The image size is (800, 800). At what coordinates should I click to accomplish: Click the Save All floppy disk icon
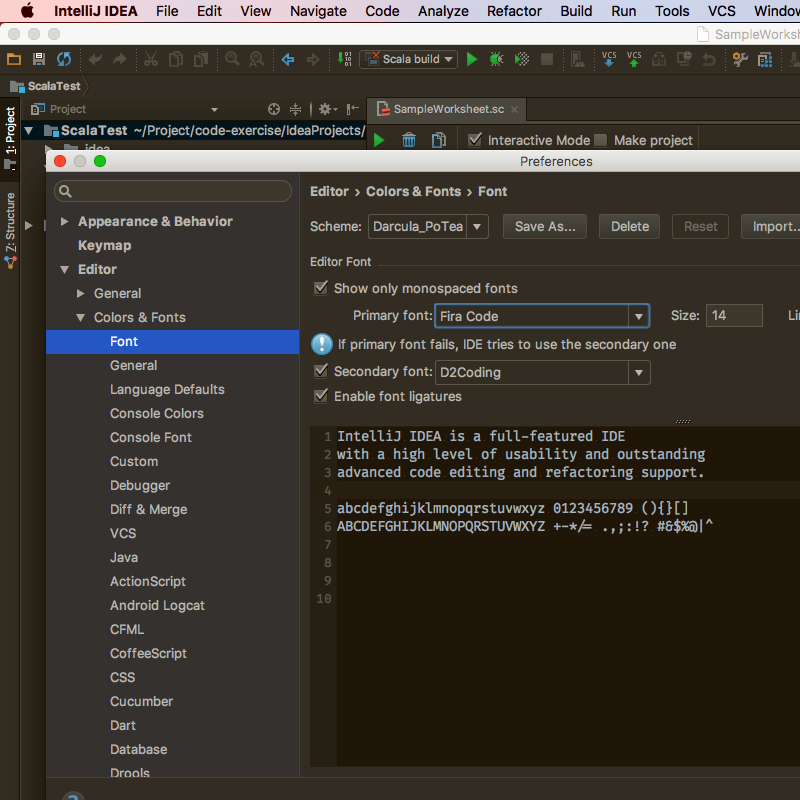tap(39, 60)
